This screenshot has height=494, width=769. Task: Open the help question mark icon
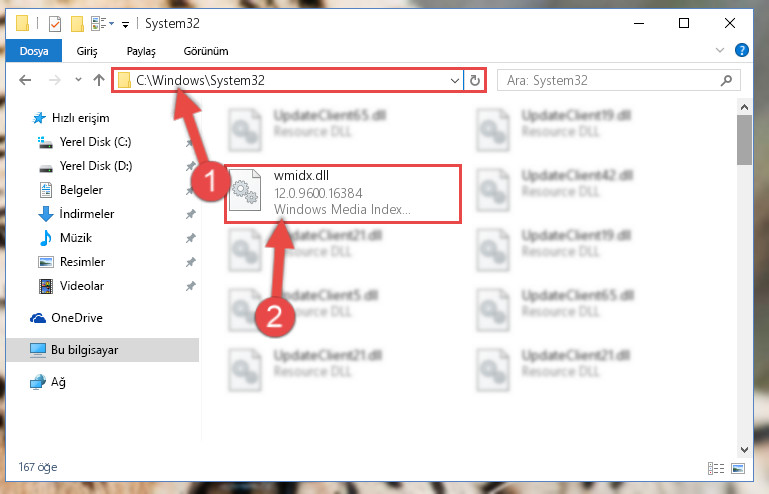coord(742,50)
